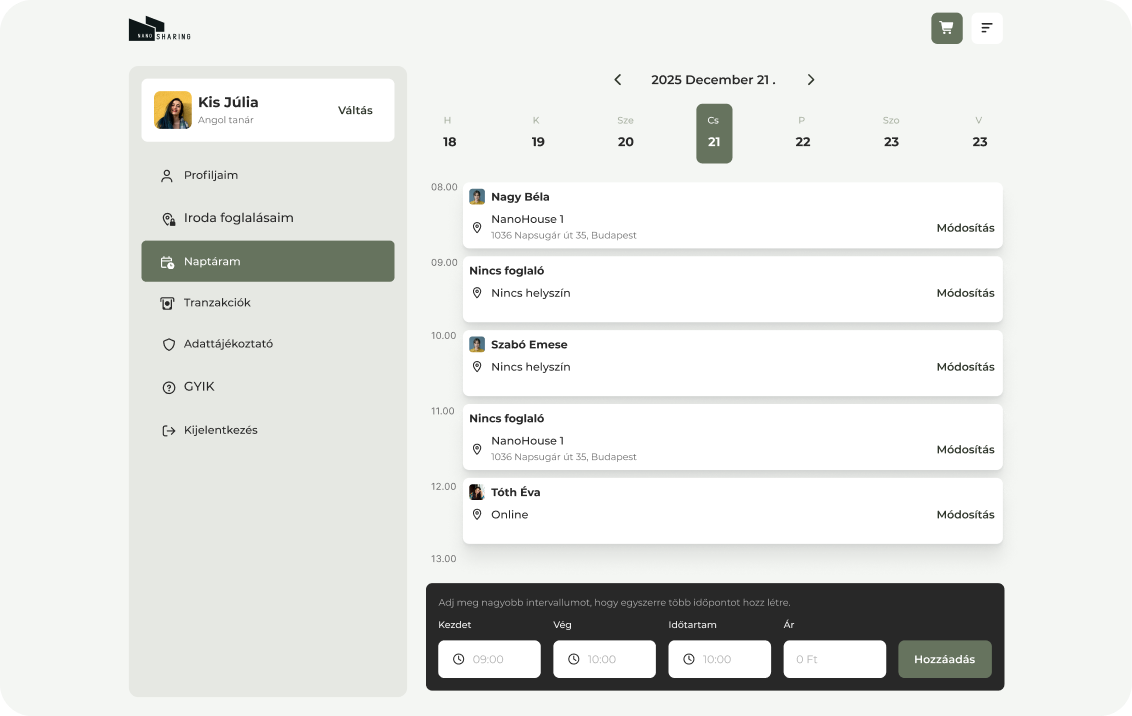Click the Adattájékoztató shield icon
1132x716 pixels.
(x=169, y=344)
